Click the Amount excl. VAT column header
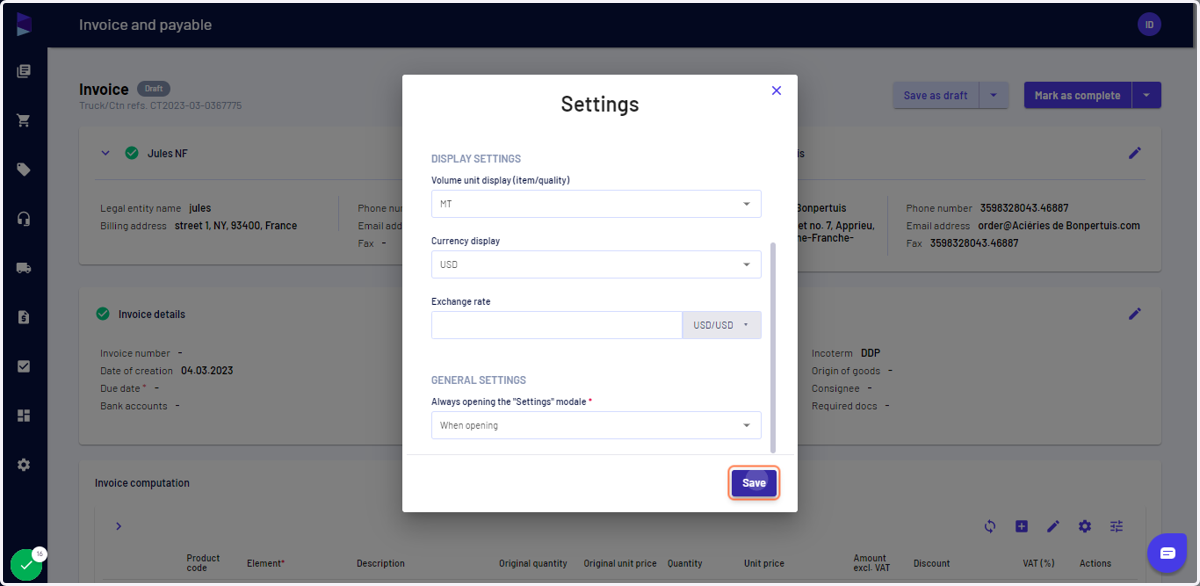The width and height of the screenshot is (1200, 586). coord(870,563)
